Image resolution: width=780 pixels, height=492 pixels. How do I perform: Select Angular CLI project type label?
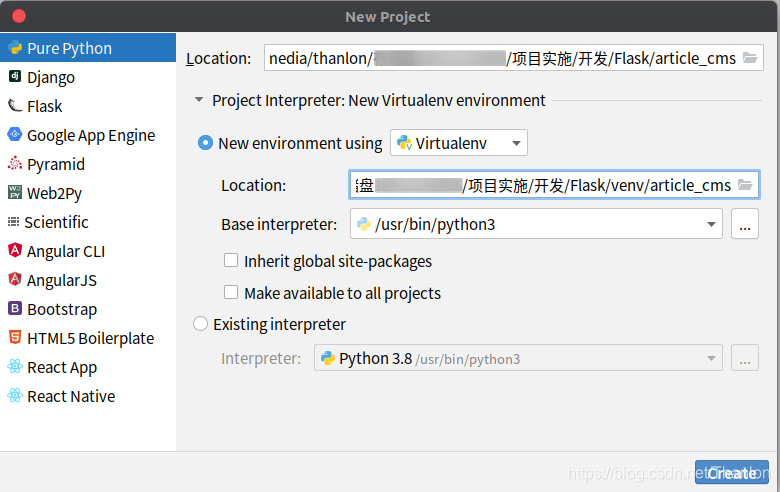point(66,252)
